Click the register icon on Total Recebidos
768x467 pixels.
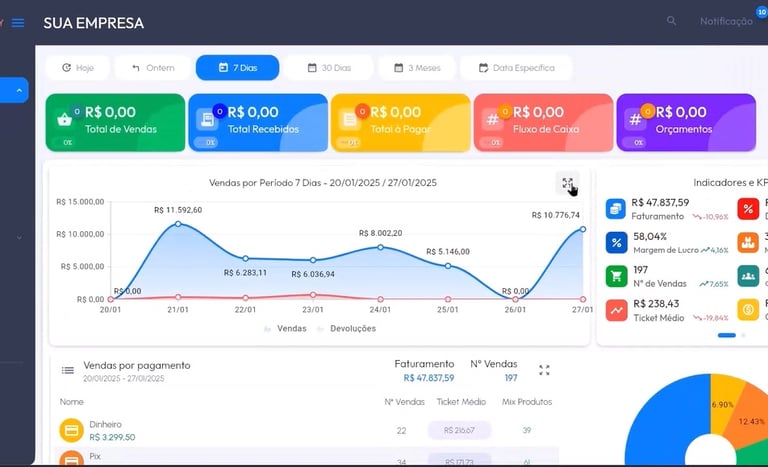207,120
